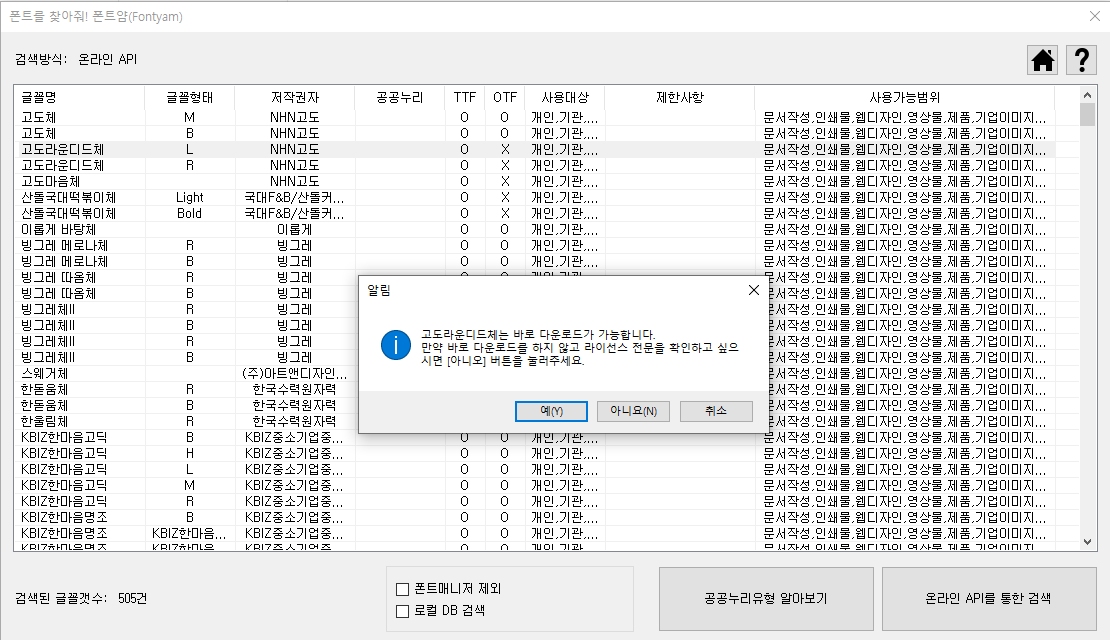Open help via question mark icon
The width and height of the screenshot is (1110, 640).
[x=1081, y=60]
